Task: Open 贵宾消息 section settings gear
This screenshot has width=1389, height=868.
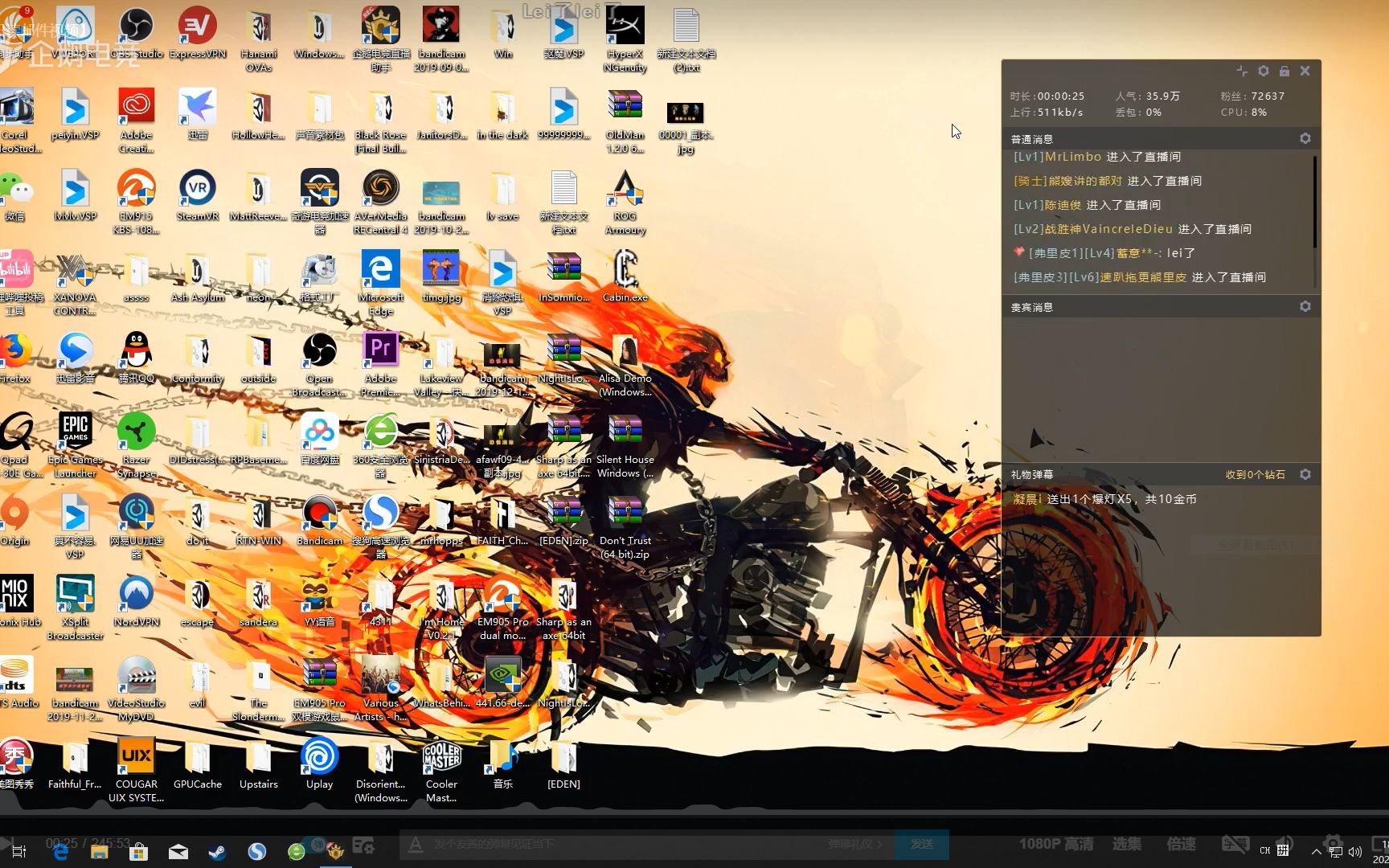Action: pos(1305,306)
